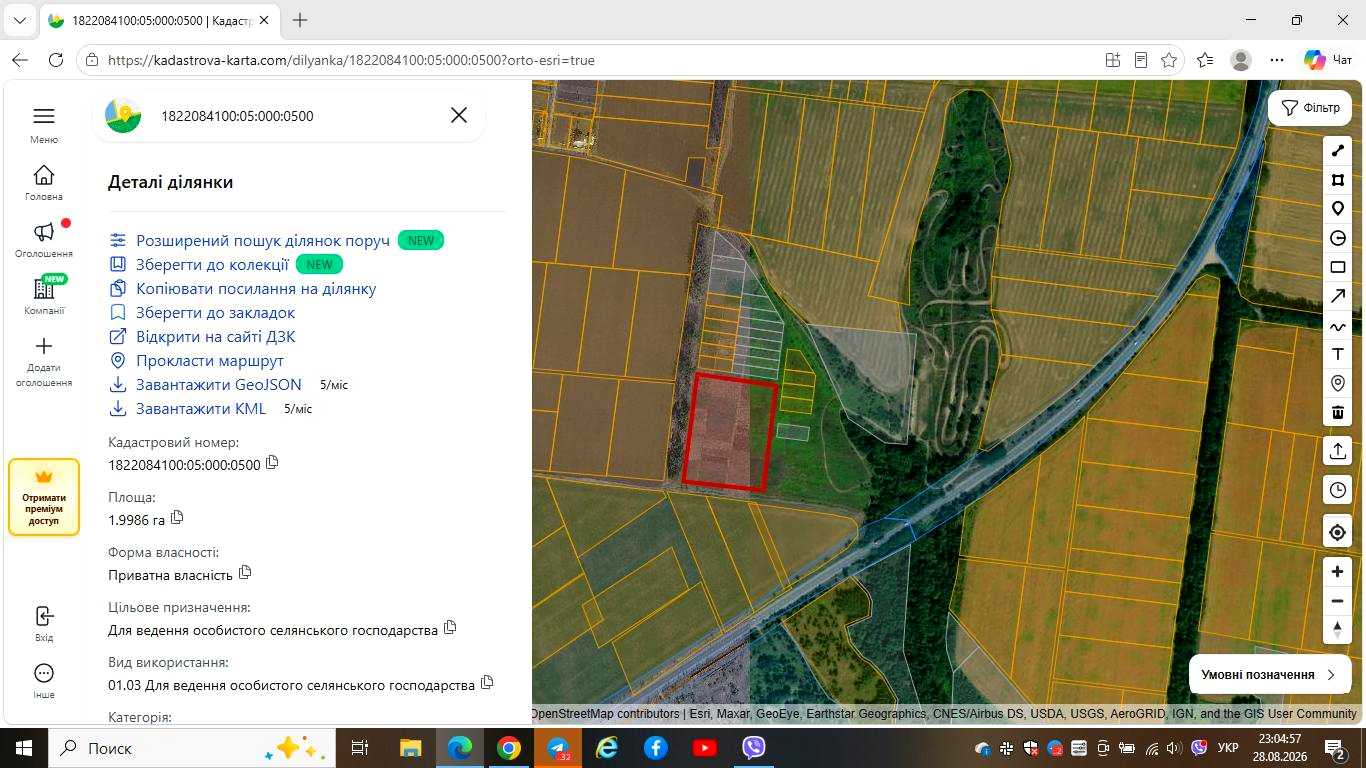Pick the arrow drawing tool

(1338, 296)
